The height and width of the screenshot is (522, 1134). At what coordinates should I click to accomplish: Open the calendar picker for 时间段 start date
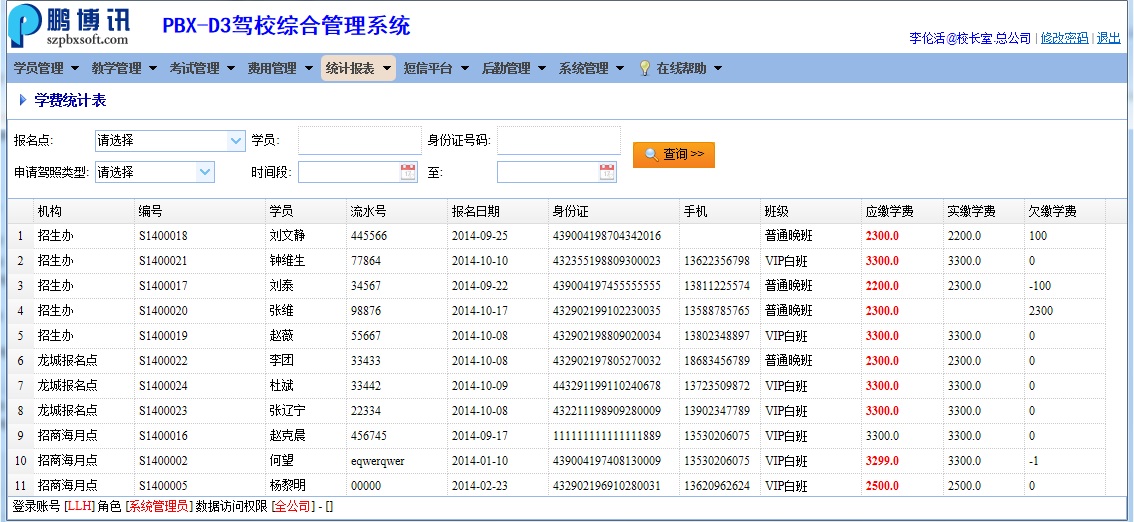point(408,172)
